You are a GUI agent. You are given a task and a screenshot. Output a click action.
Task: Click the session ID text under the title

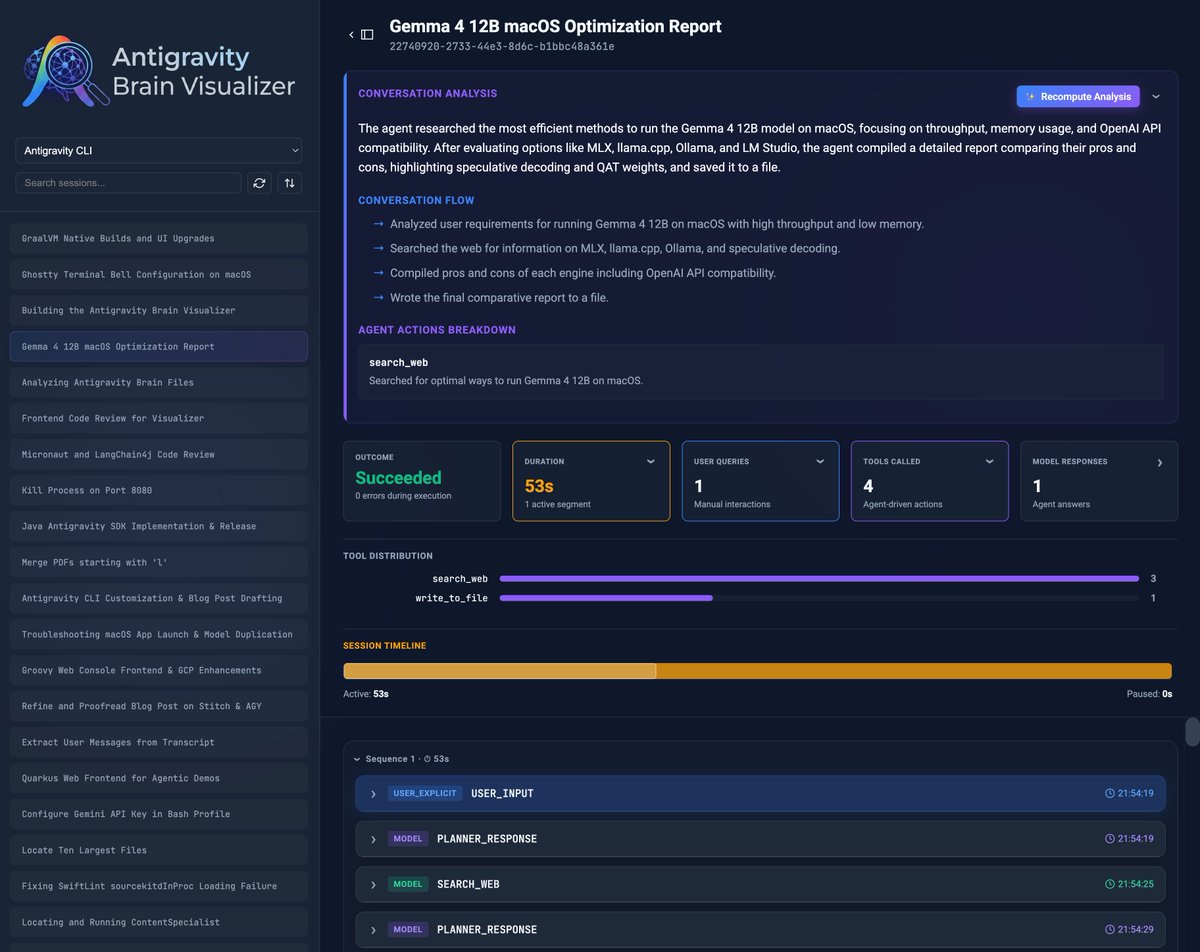click(502, 47)
